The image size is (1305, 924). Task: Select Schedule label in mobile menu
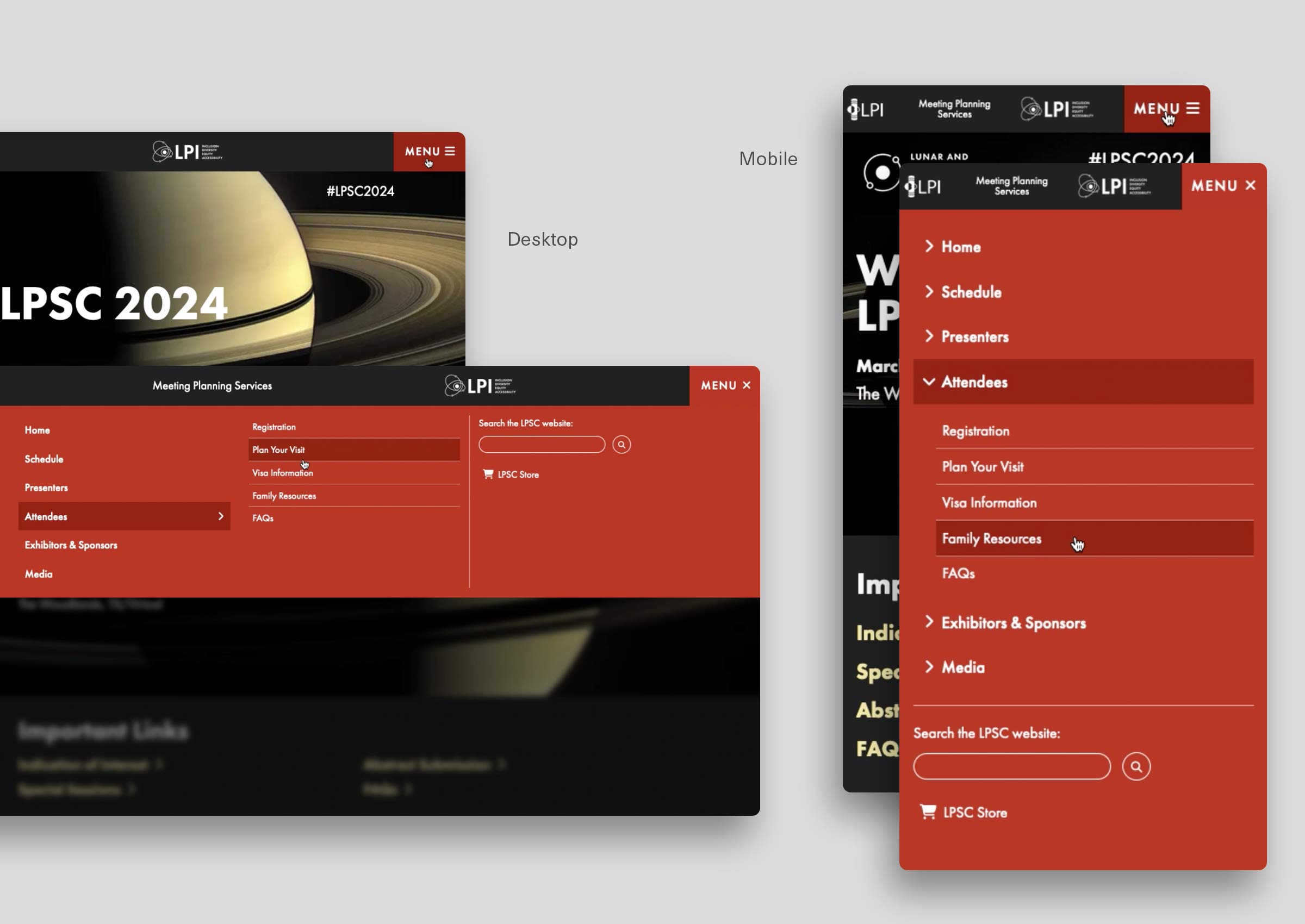coord(971,292)
